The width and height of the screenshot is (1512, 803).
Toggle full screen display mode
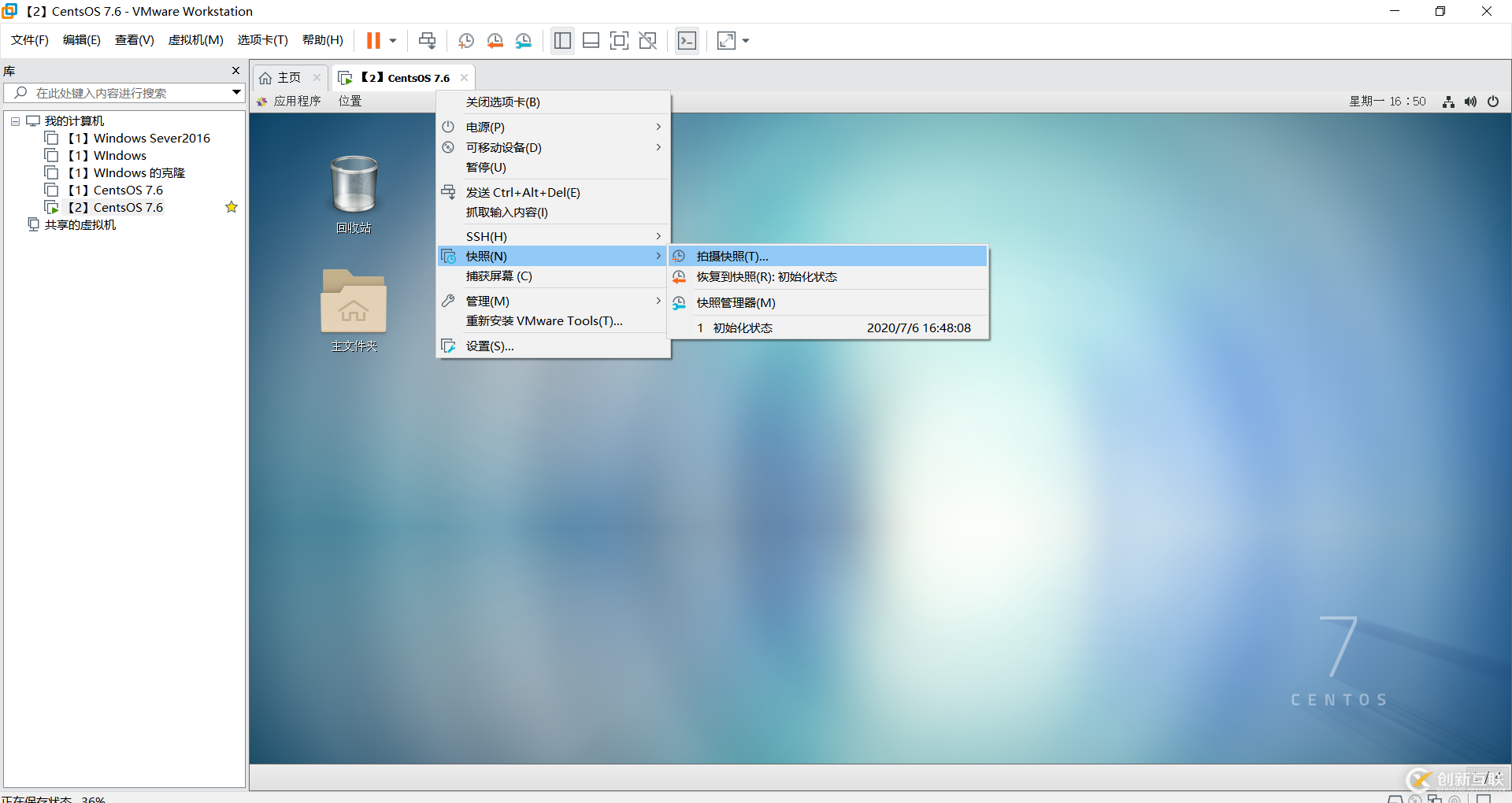pyautogui.click(x=619, y=40)
